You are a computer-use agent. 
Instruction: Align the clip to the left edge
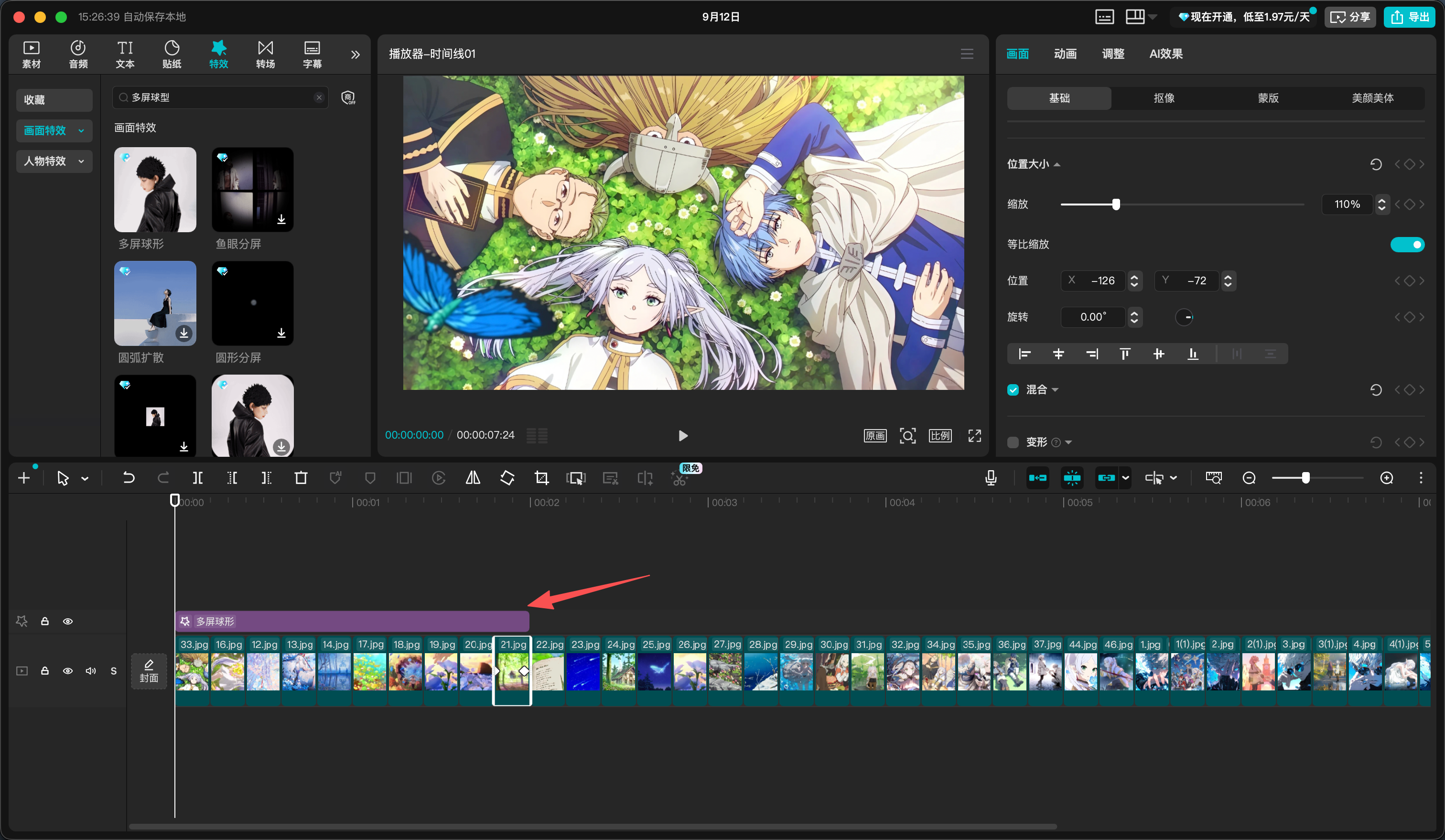pyautogui.click(x=1024, y=354)
